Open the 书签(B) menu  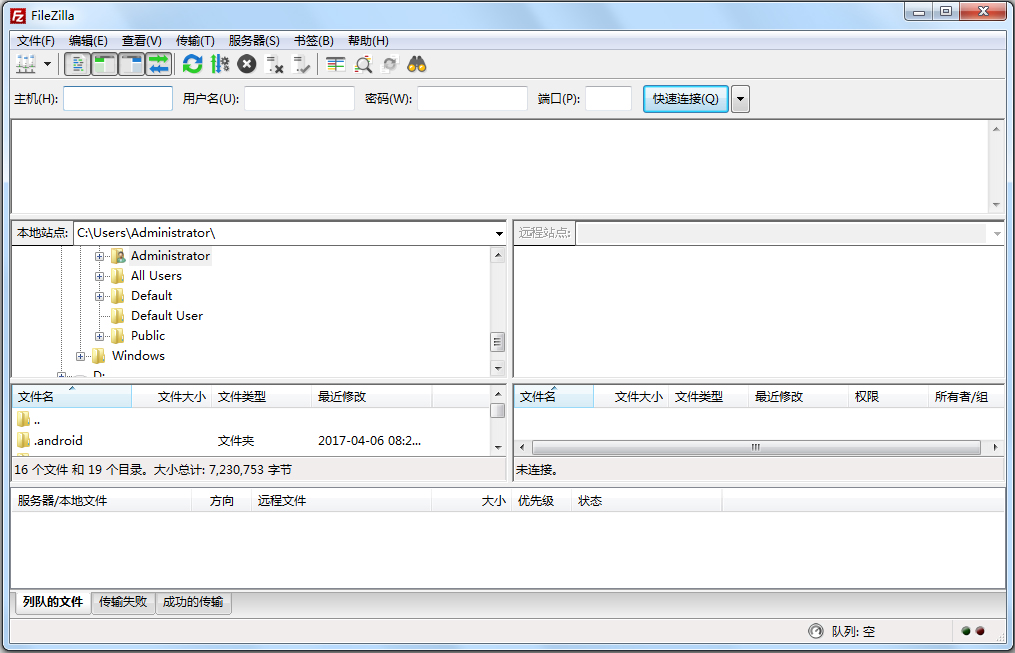click(313, 41)
